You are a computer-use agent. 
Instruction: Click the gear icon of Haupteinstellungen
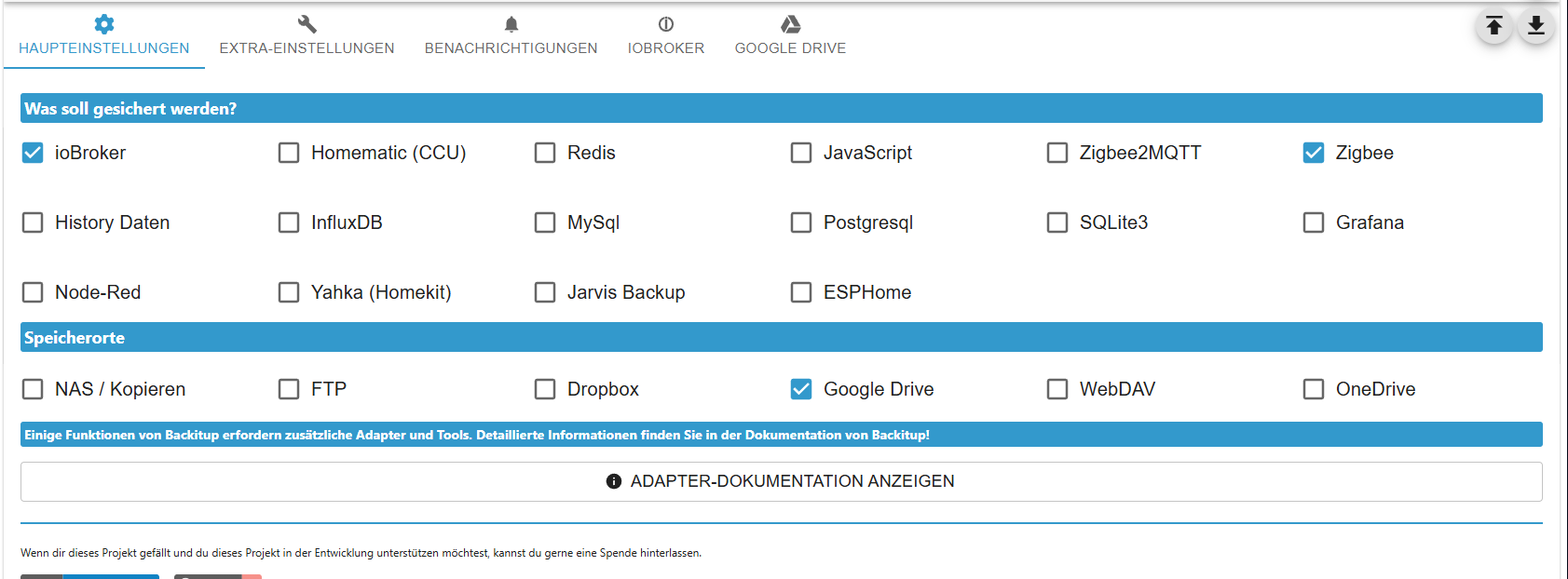(x=104, y=24)
